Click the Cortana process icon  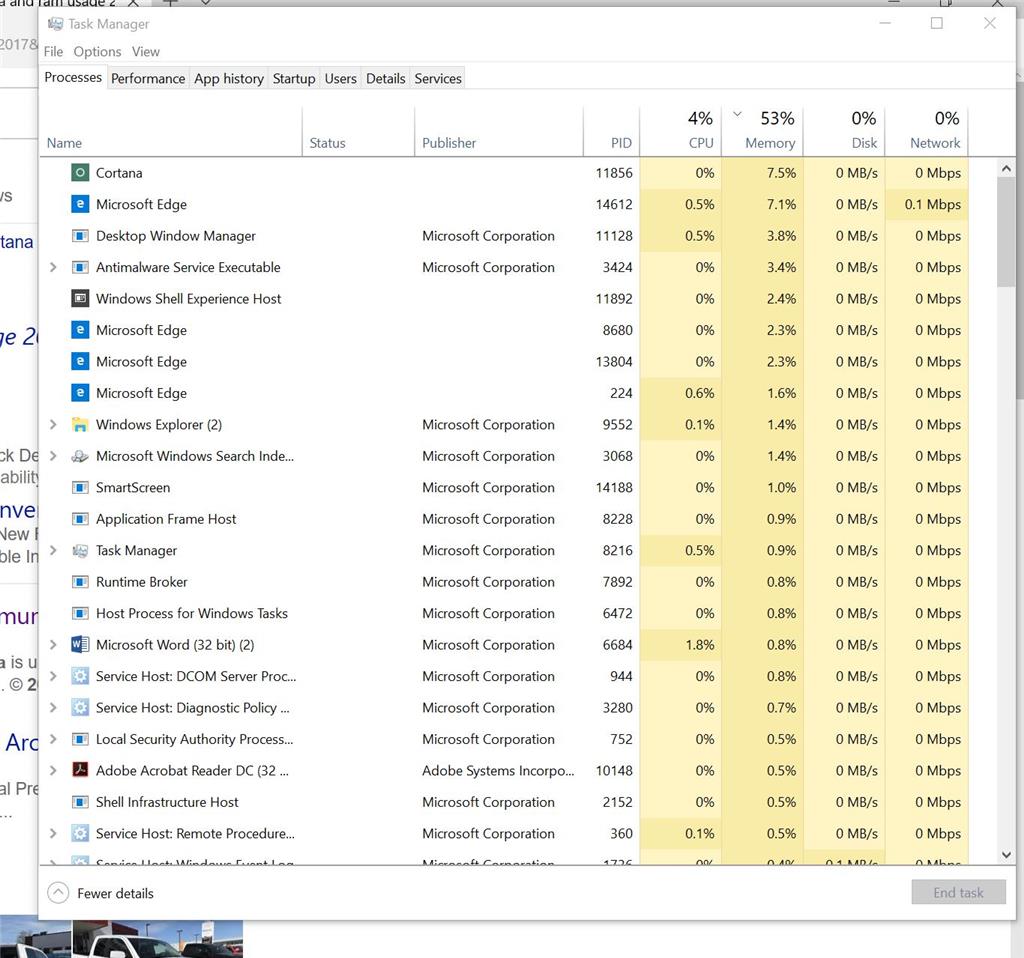tap(80, 173)
